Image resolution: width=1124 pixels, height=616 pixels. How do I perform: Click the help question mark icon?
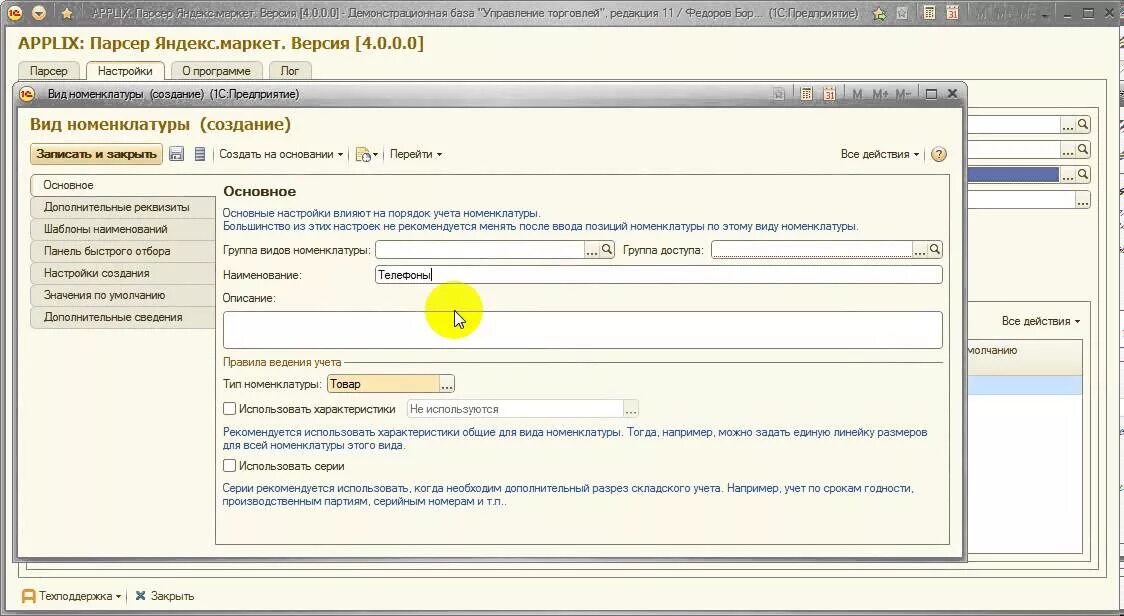point(938,154)
